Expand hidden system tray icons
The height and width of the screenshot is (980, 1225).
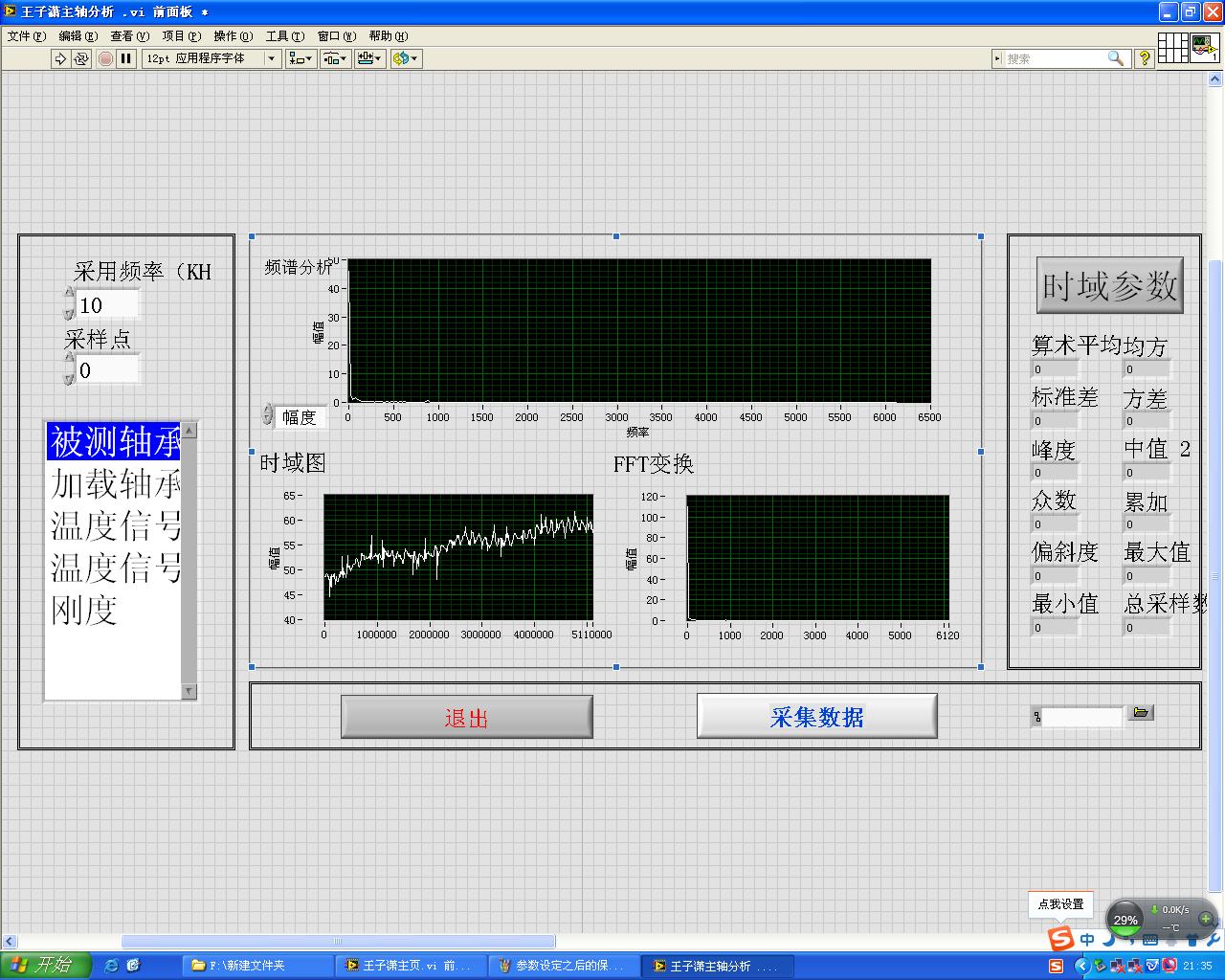click(1081, 967)
